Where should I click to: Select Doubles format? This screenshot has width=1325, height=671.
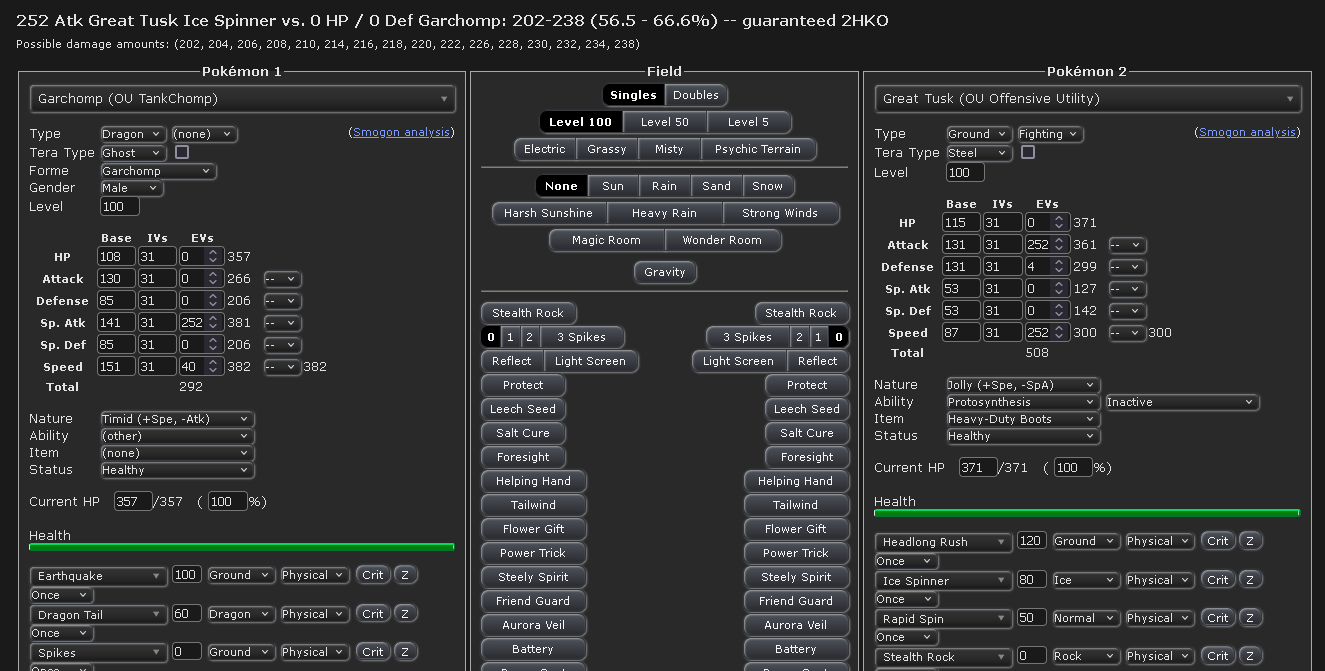(696, 95)
